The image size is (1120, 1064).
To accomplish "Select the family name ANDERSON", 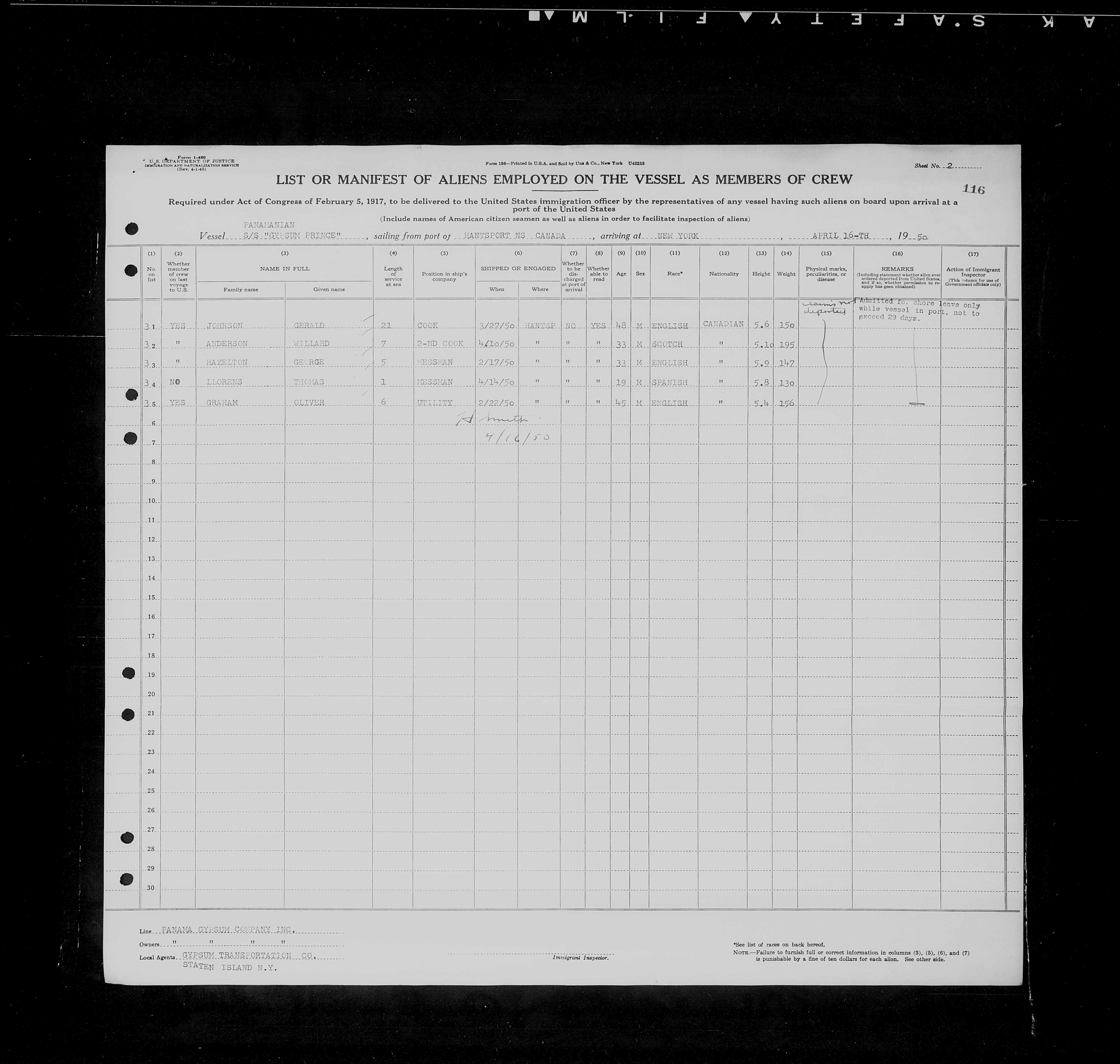I will coord(227,344).
